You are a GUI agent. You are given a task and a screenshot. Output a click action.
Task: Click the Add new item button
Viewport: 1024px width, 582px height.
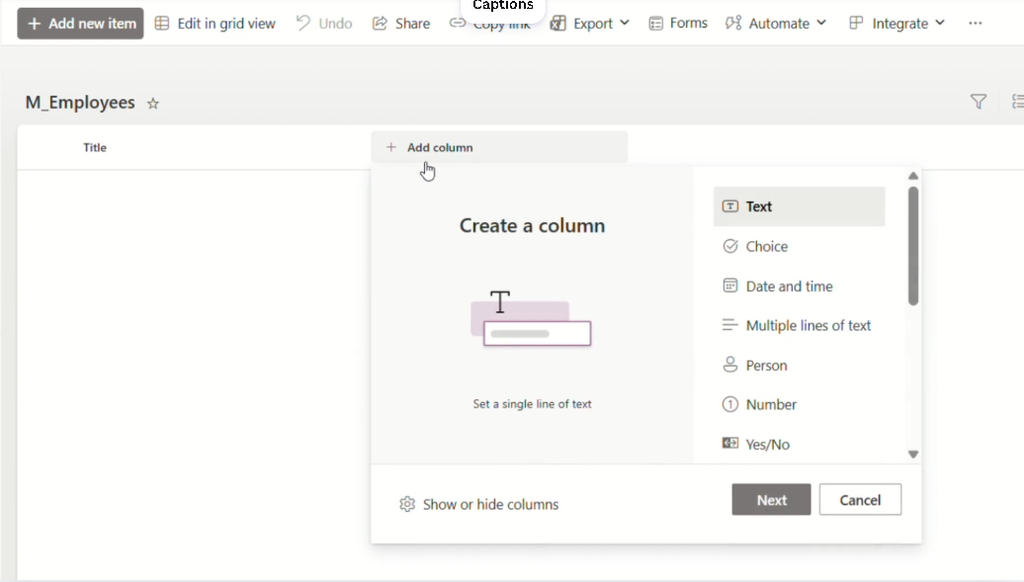[80, 24]
